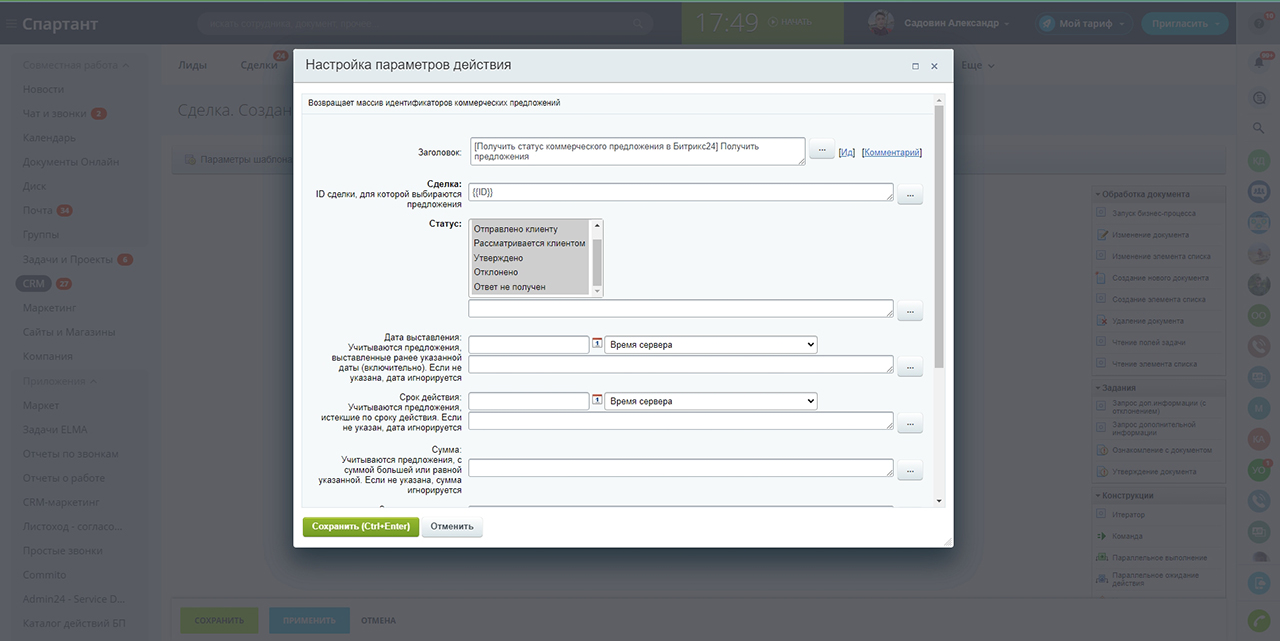The height and width of the screenshot is (641, 1280).
Task: Select Параллельное выполнение construction icon
Action: [x=1101, y=557]
